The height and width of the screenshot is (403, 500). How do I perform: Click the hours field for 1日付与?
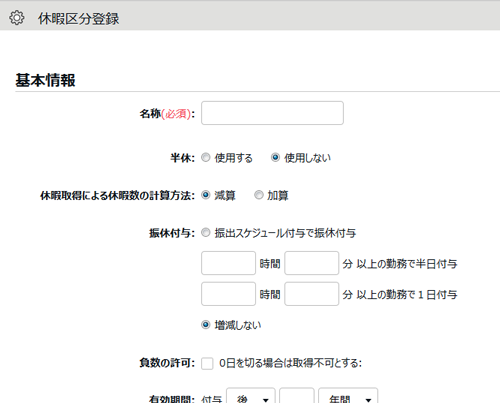228,294
